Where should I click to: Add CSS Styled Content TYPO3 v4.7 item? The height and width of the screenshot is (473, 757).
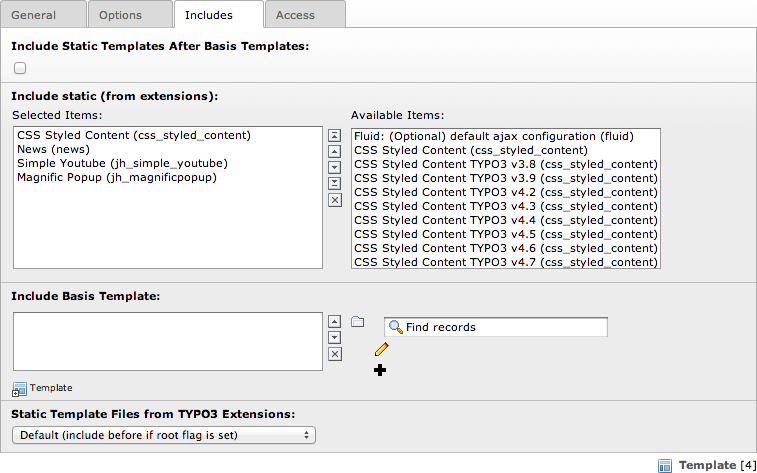click(505, 262)
